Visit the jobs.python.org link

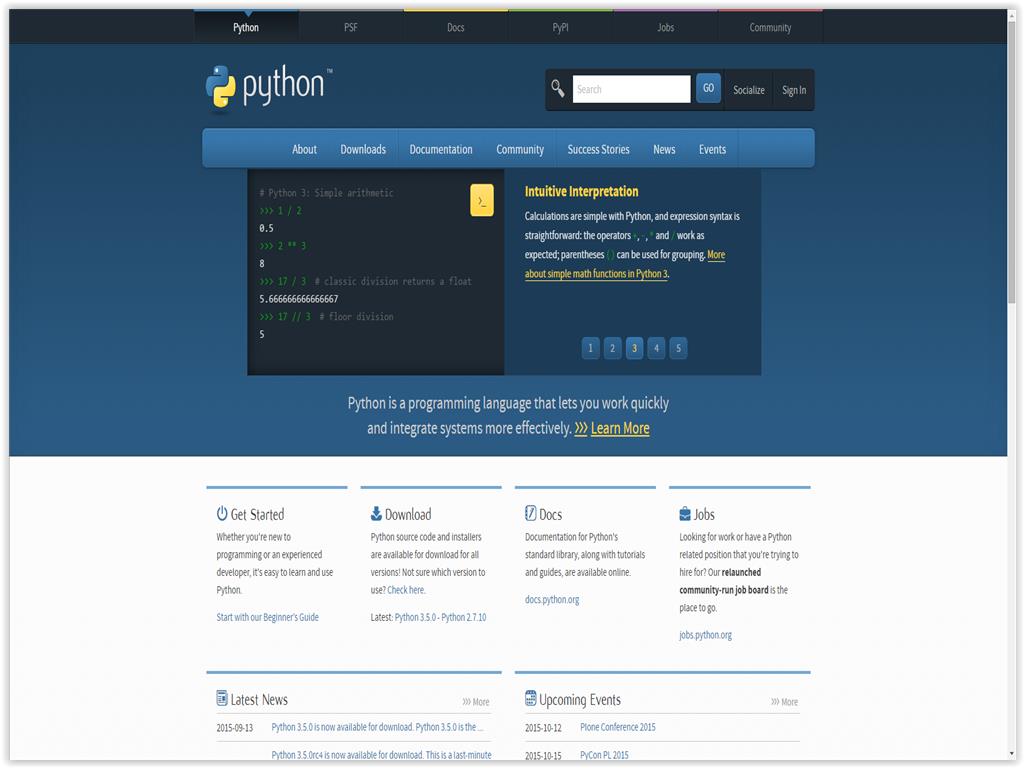(x=705, y=635)
